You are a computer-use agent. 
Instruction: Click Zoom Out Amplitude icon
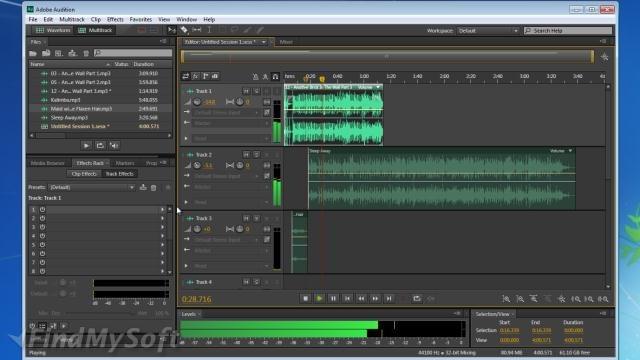(x=520, y=299)
